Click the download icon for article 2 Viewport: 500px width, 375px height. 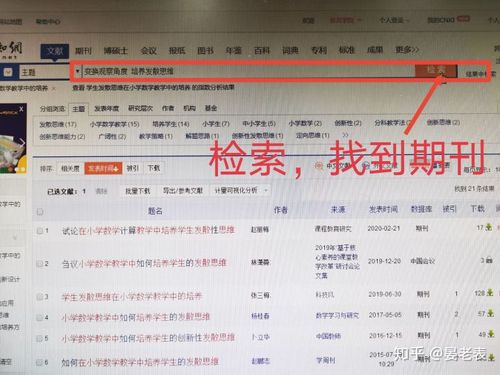click(x=489, y=260)
